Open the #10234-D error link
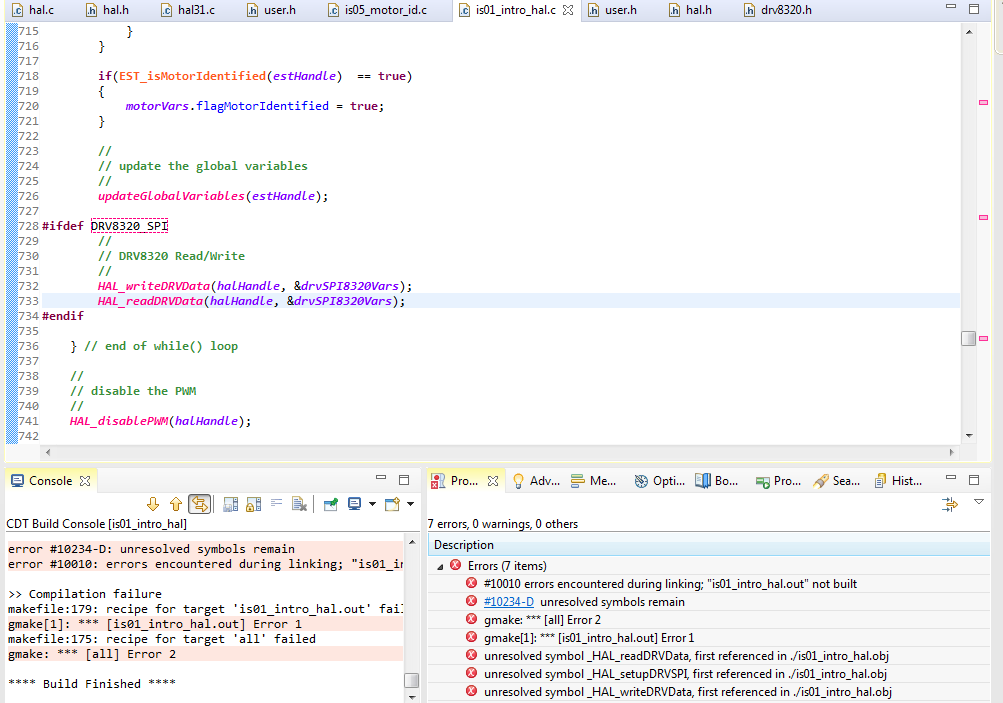 click(508, 602)
